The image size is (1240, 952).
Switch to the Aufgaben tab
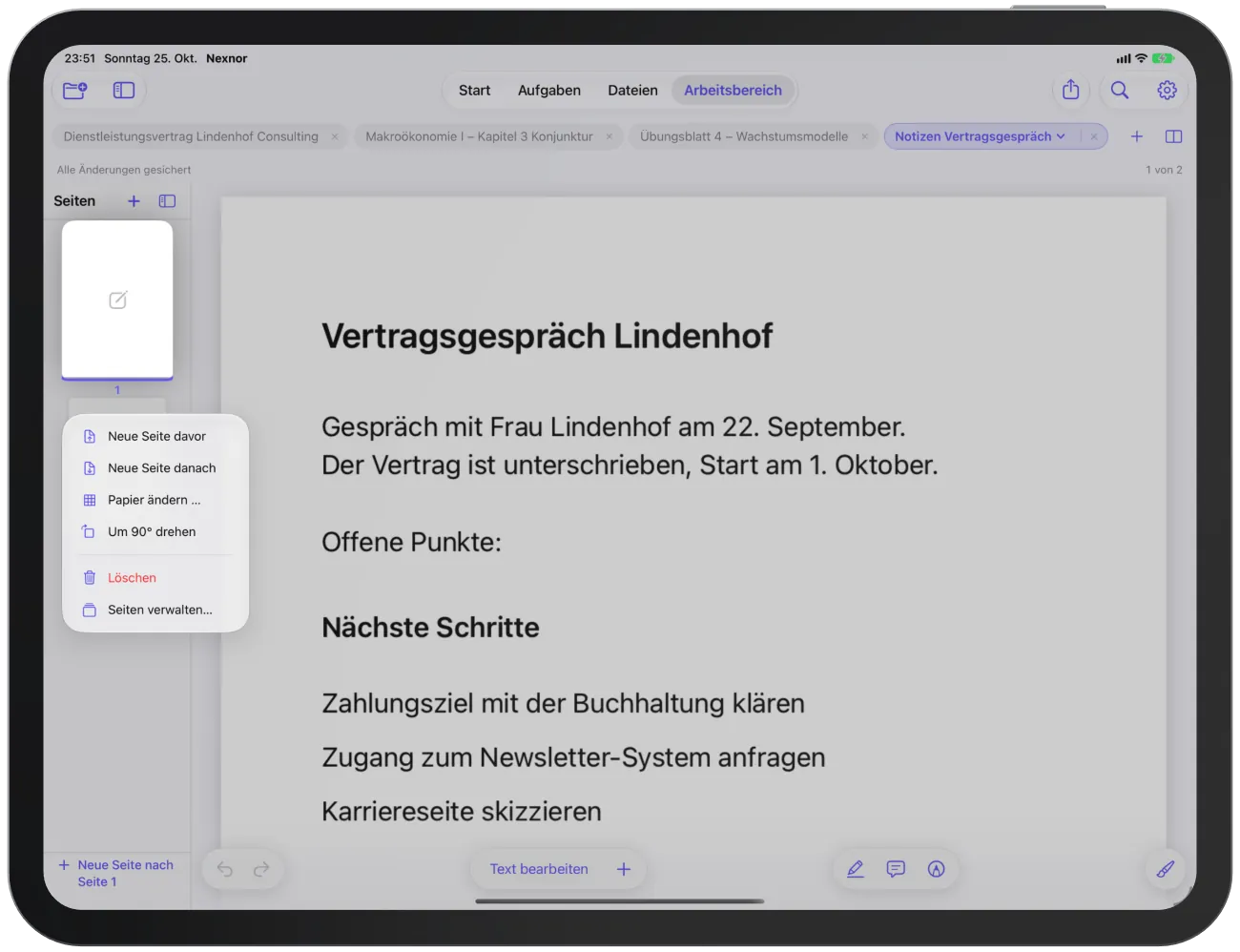(549, 91)
